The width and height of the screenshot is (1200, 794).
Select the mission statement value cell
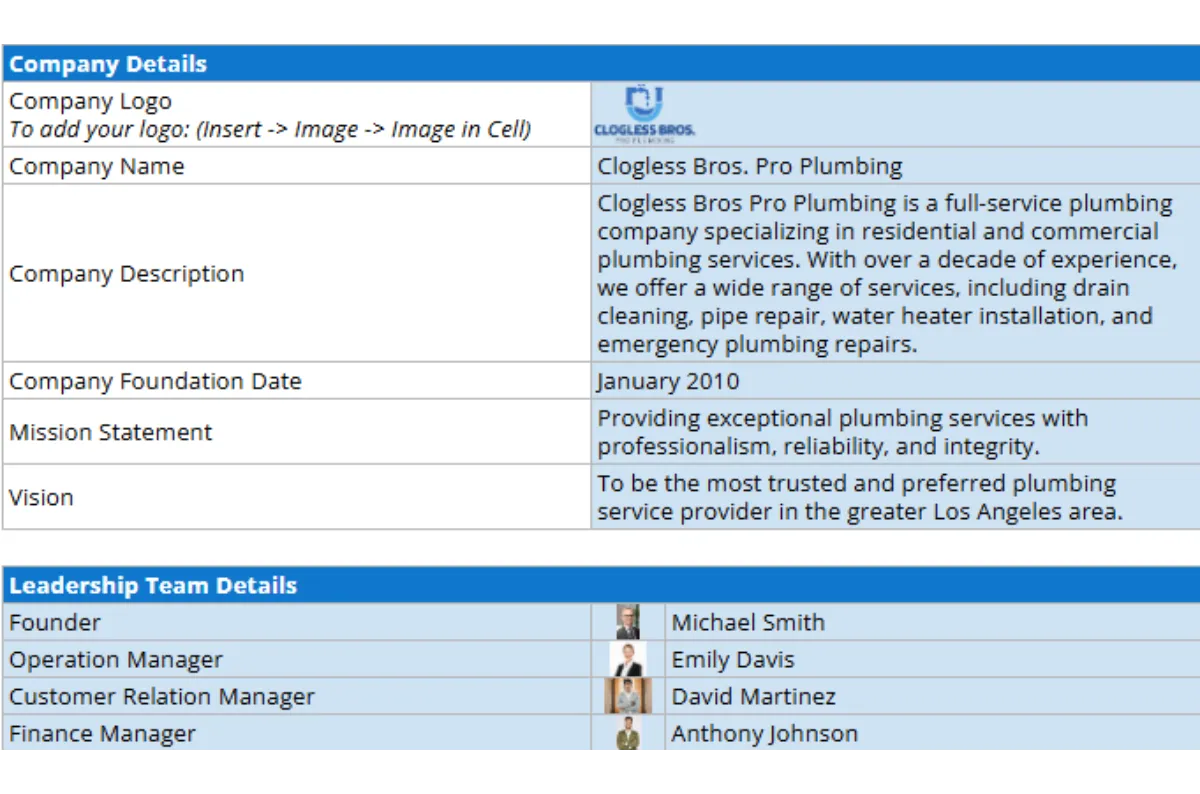point(894,432)
